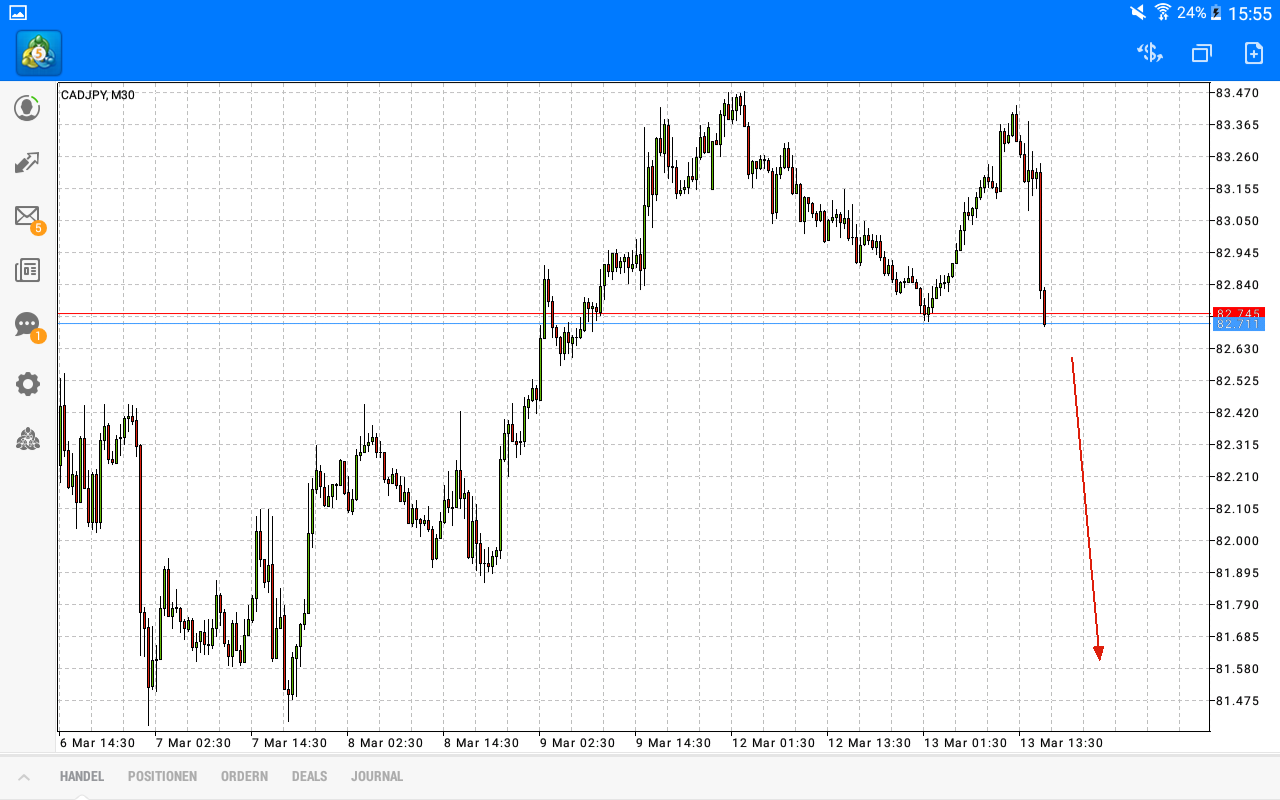
Task: Tap the CADJPY, M30 chart label
Action: 97,95
